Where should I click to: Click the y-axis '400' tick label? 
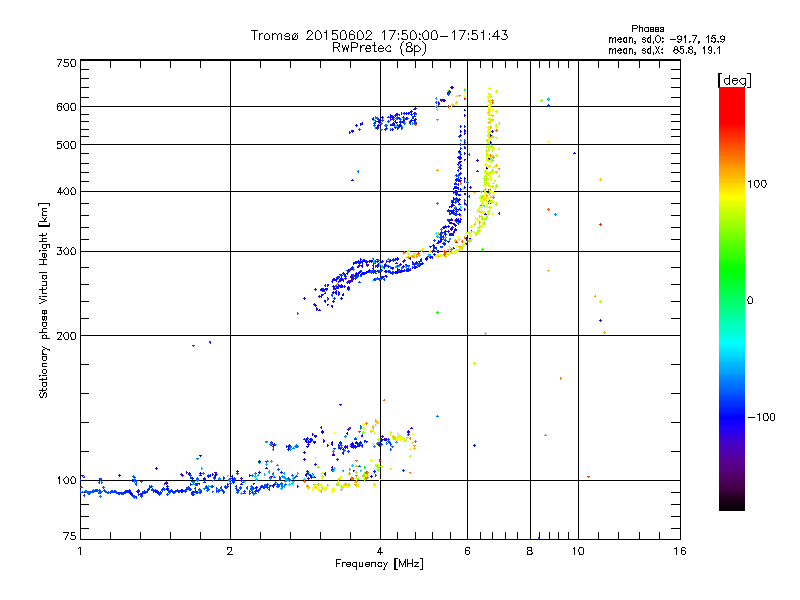point(66,192)
